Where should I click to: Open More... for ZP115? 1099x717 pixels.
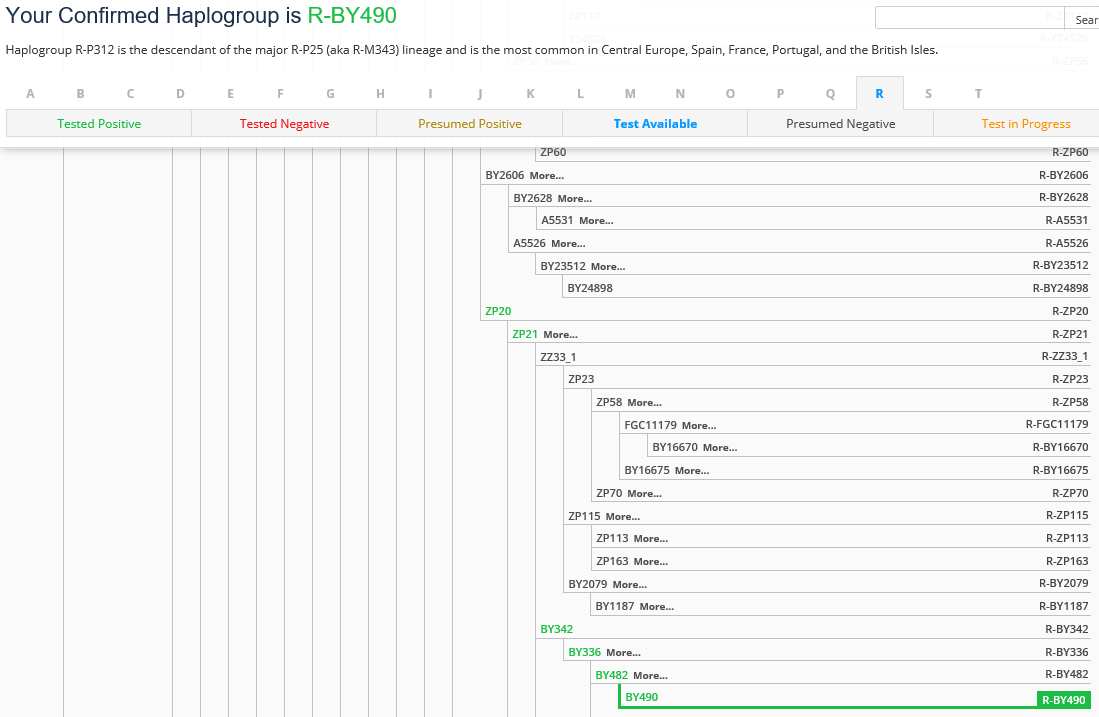point(622,517)
